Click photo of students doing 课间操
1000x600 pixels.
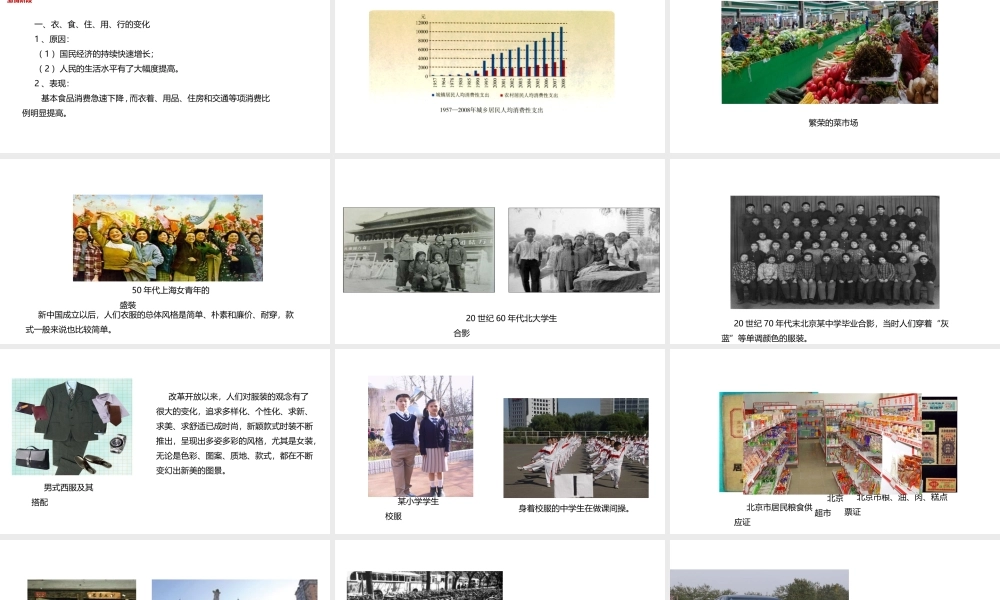point(576,448)
